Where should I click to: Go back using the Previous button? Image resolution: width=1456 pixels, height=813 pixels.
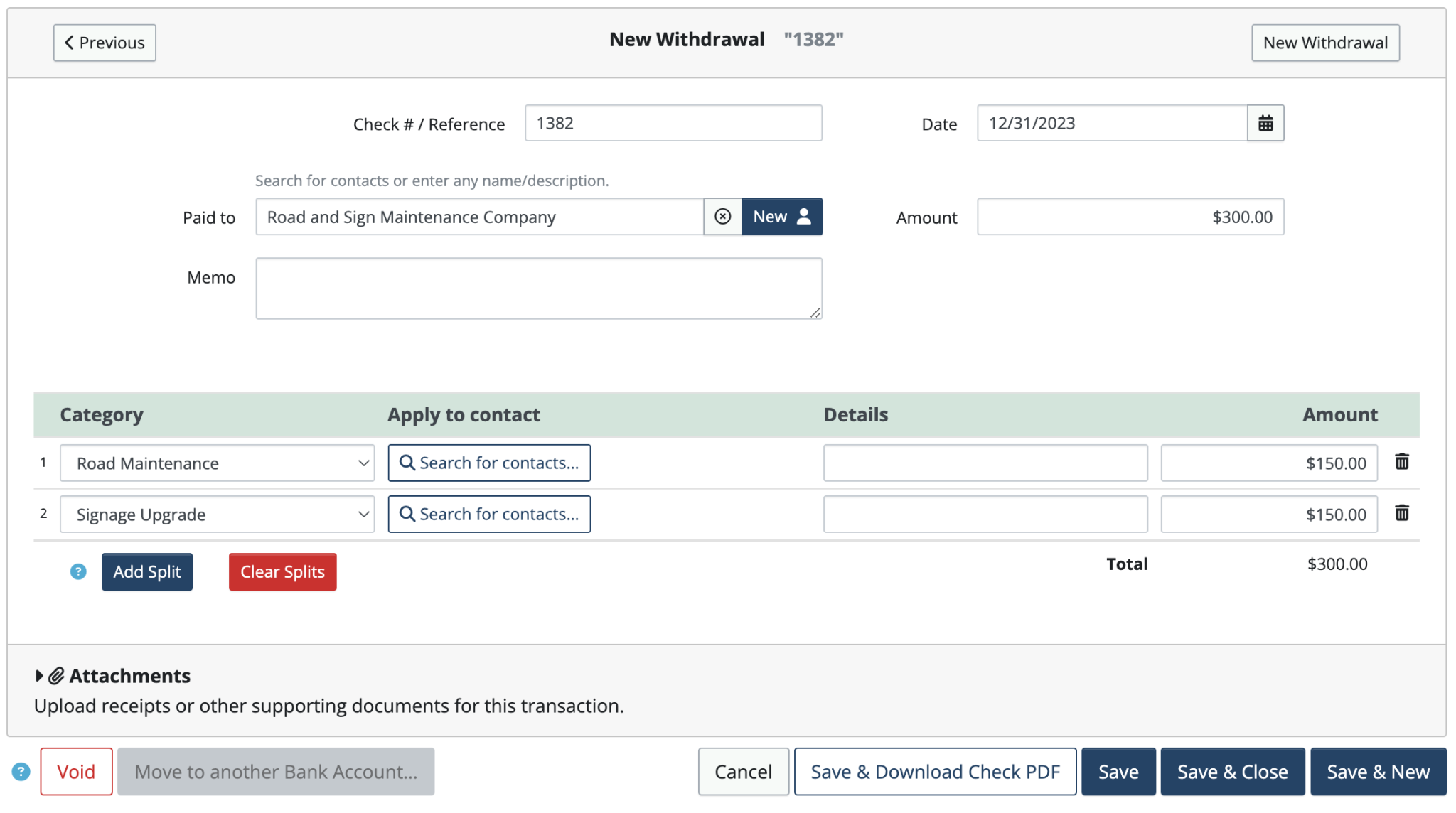(x=105, y=43)
